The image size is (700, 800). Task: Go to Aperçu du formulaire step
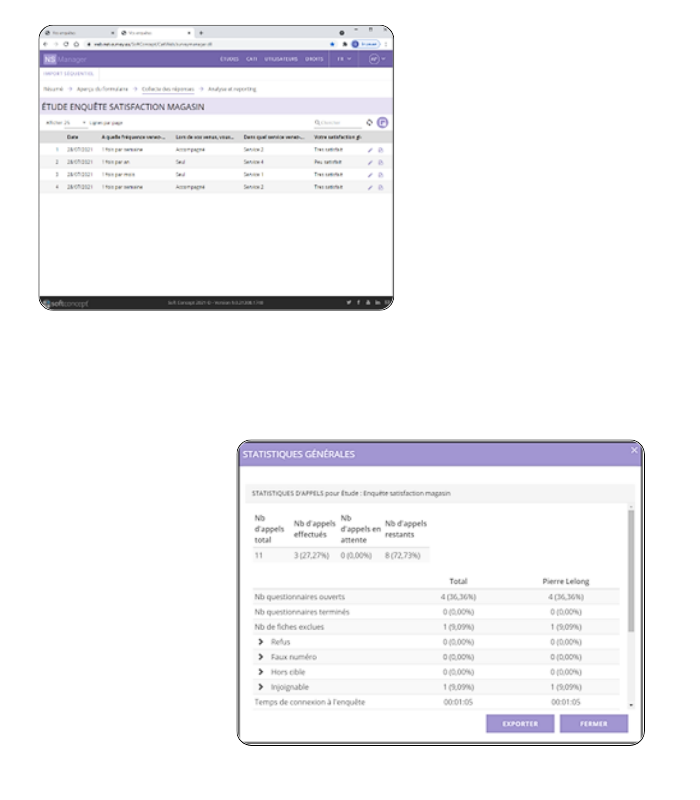coord(102,89)
